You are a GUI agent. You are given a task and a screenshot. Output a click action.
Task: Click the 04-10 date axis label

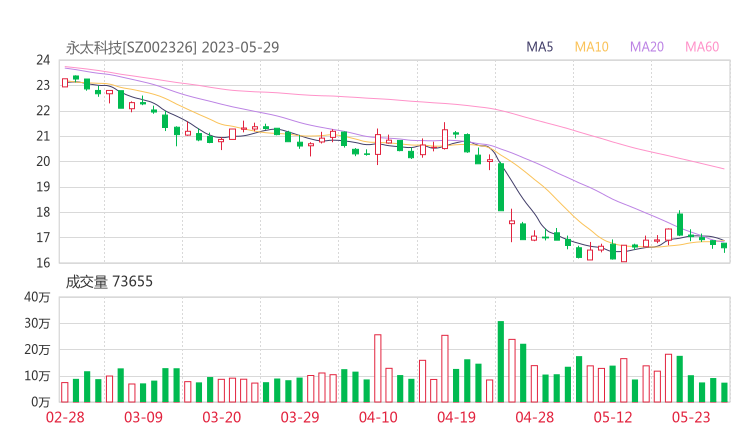pyautogui.click(x=378, y=417)
